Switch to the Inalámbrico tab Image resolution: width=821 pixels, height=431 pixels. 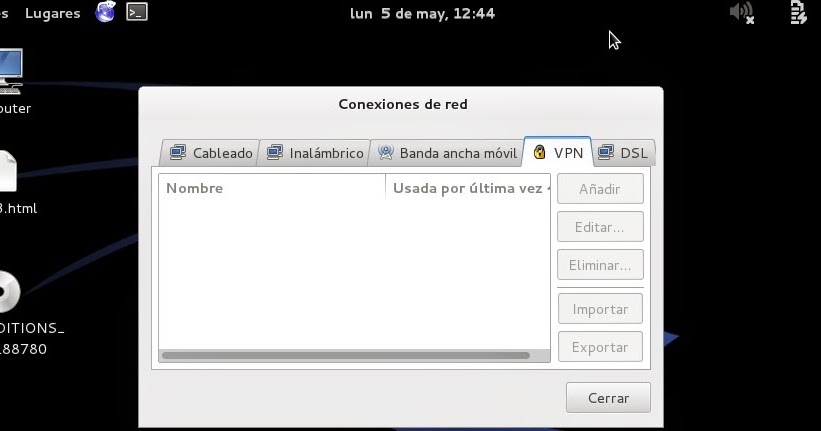(x=314, y=153)
